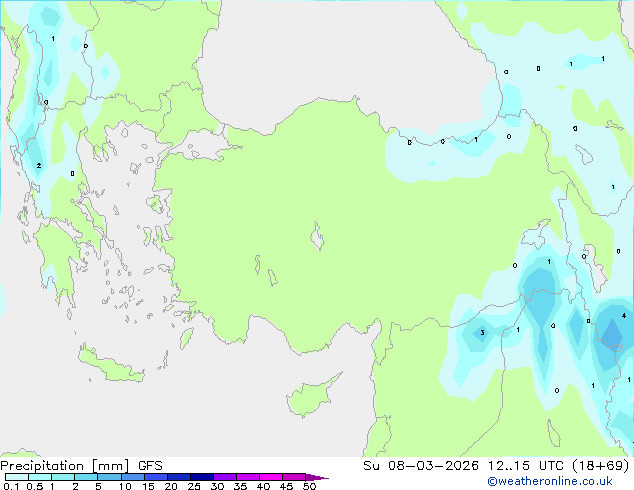Open the weatheronline.co.uk link
Image resolution: width=634 pixels, height=490 pixels.
pyautogui.click(x=550, y=481)
